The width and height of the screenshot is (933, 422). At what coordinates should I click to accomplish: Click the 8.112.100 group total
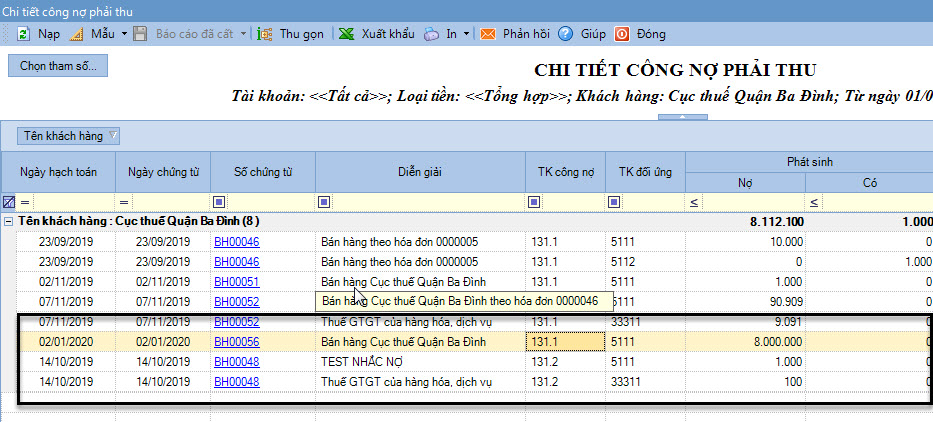(777, 222)
